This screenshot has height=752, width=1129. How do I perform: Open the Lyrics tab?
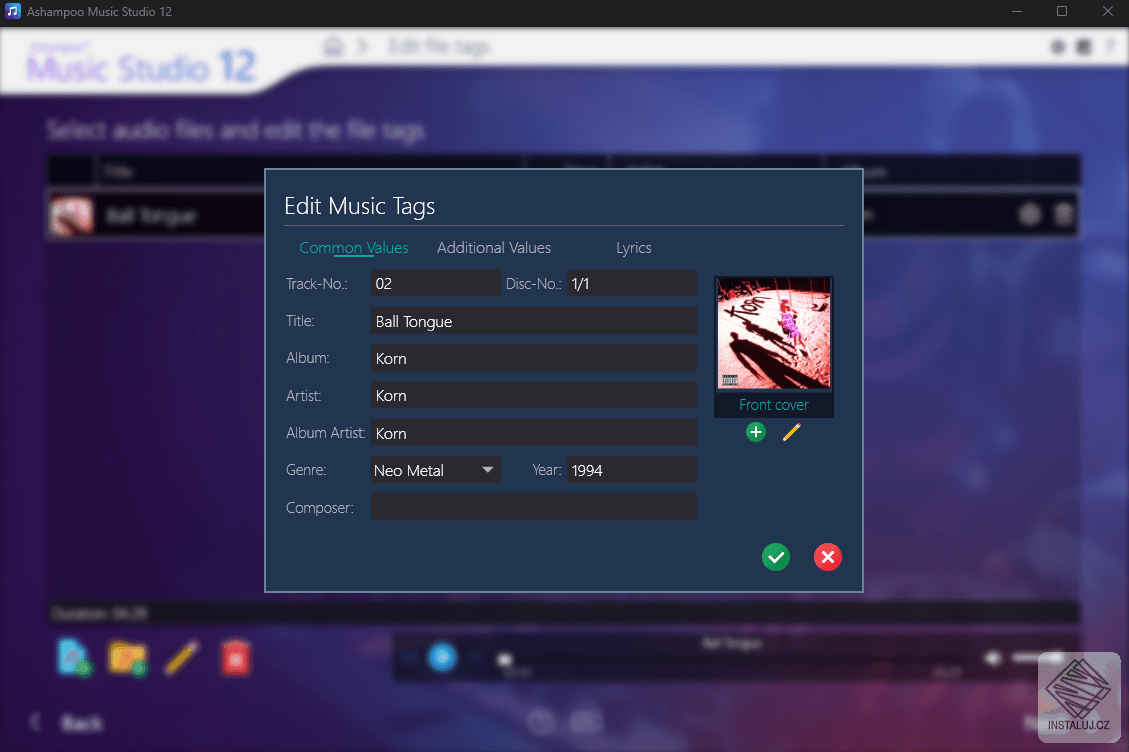pyautogui.click(x=634, y=248)
